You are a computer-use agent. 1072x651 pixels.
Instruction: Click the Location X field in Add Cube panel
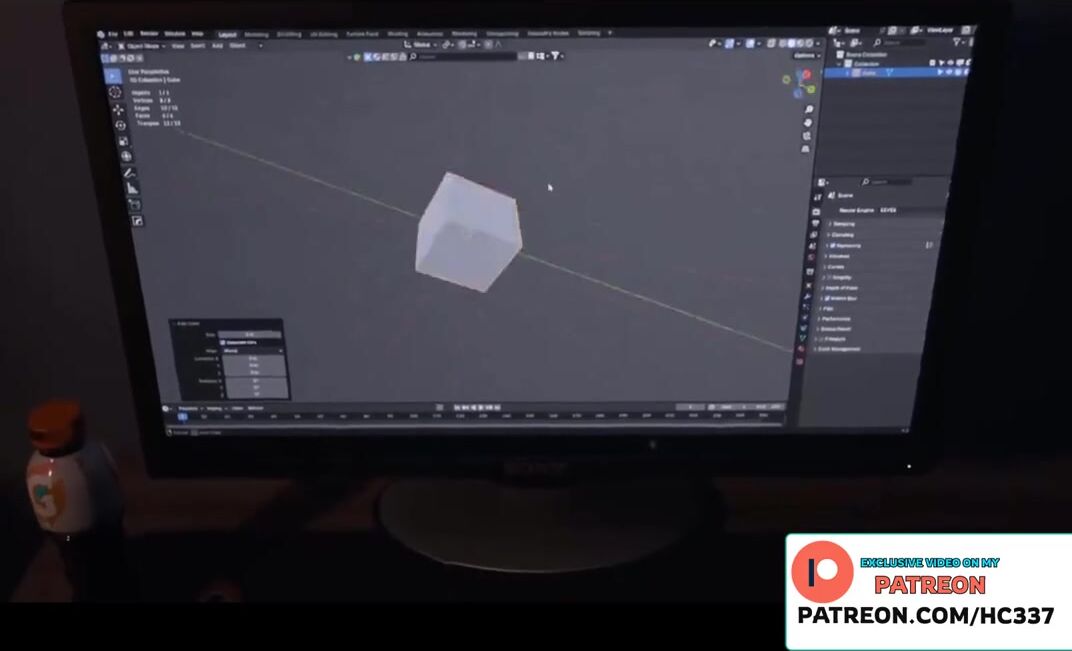[254, 358]
